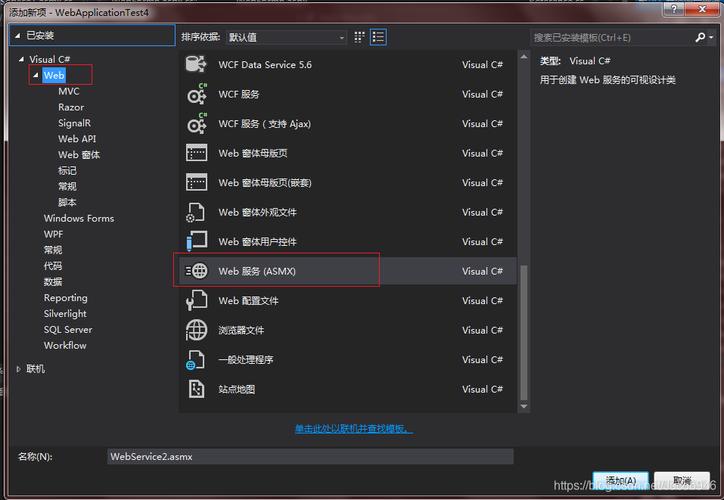Collapse the Web tree node

(36, 75)
